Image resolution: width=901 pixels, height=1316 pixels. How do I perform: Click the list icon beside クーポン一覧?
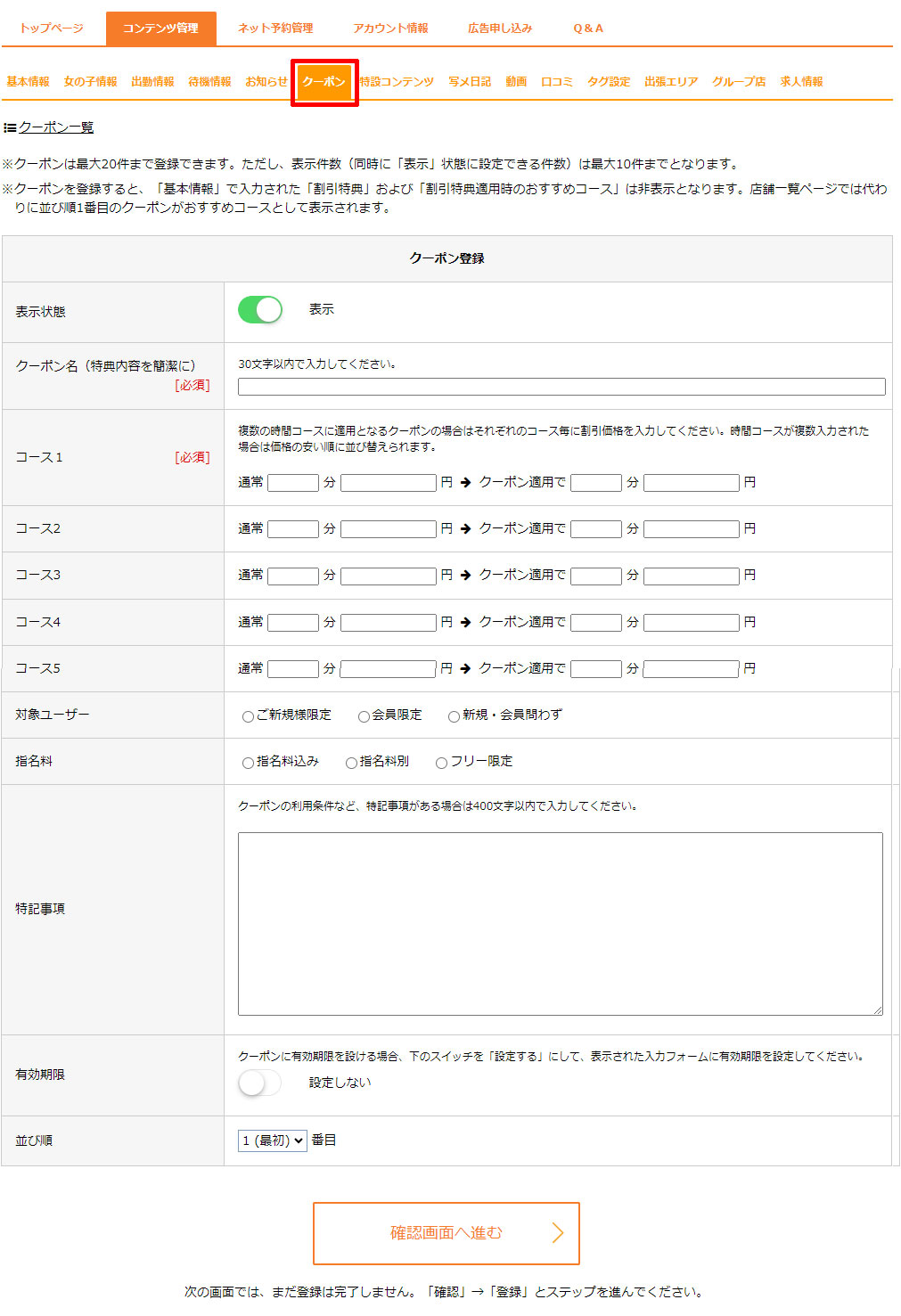10,128
